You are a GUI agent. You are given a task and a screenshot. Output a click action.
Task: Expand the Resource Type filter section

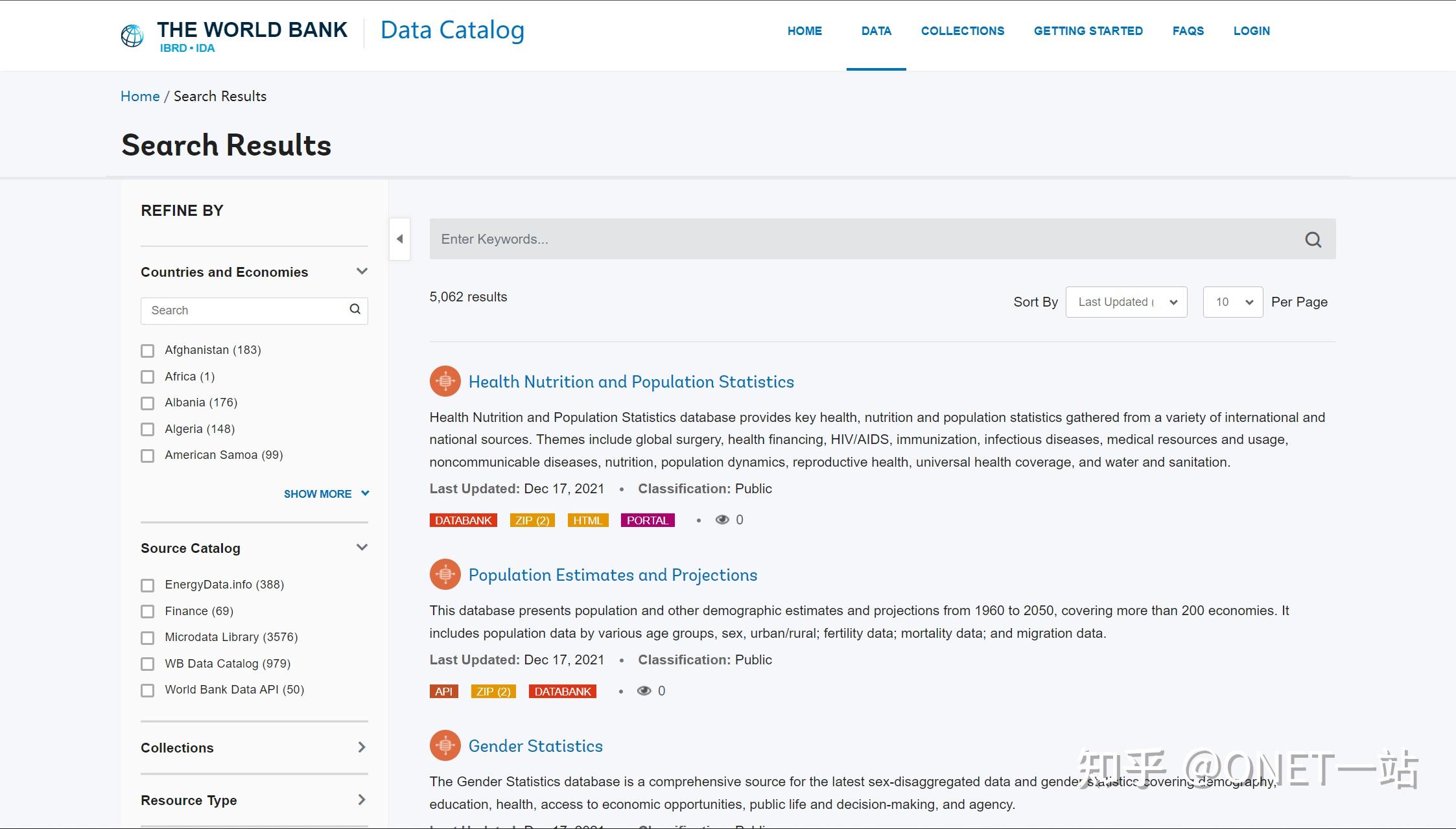point(362,800)
